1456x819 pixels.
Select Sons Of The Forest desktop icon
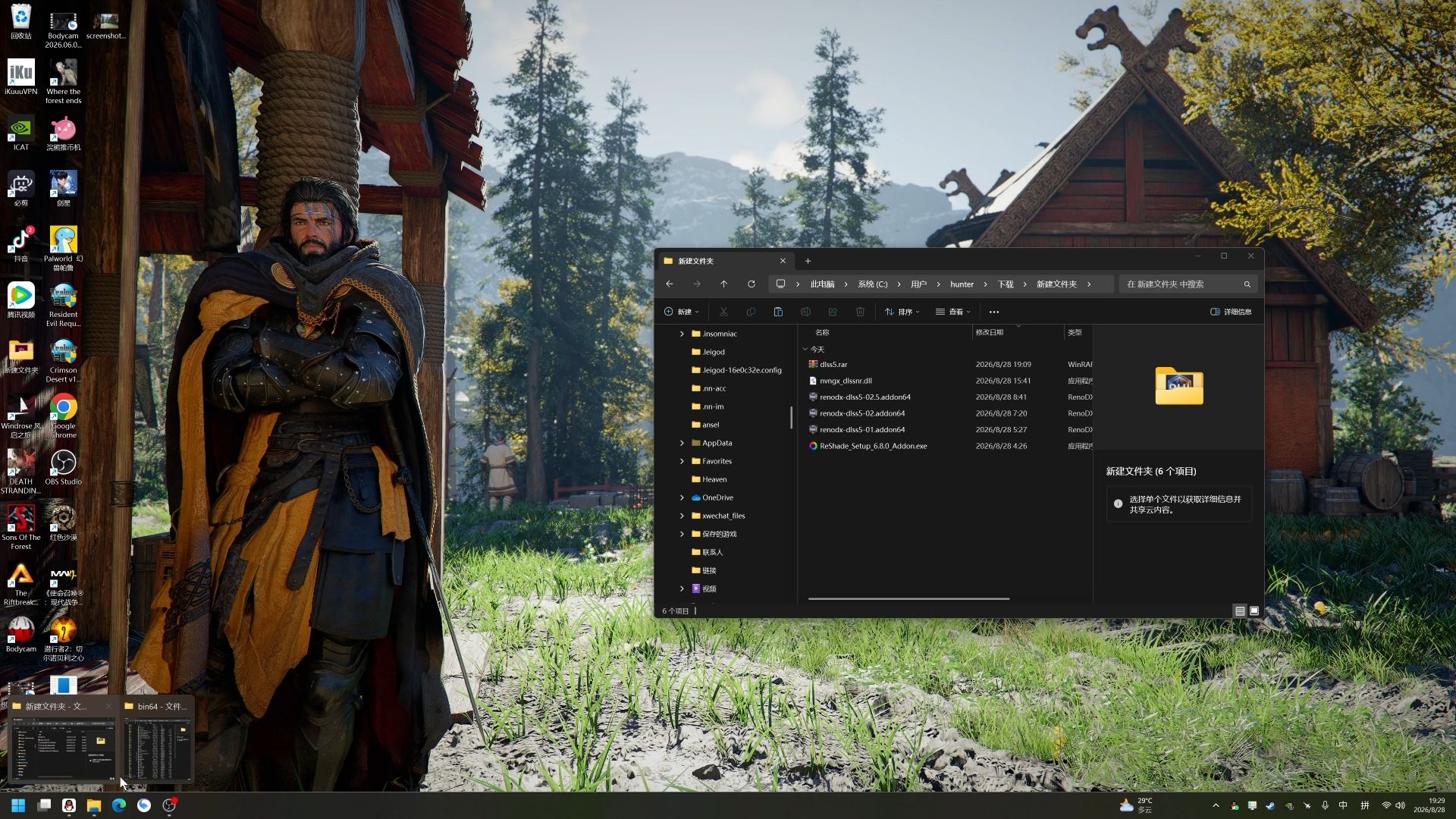pos(21,527)
